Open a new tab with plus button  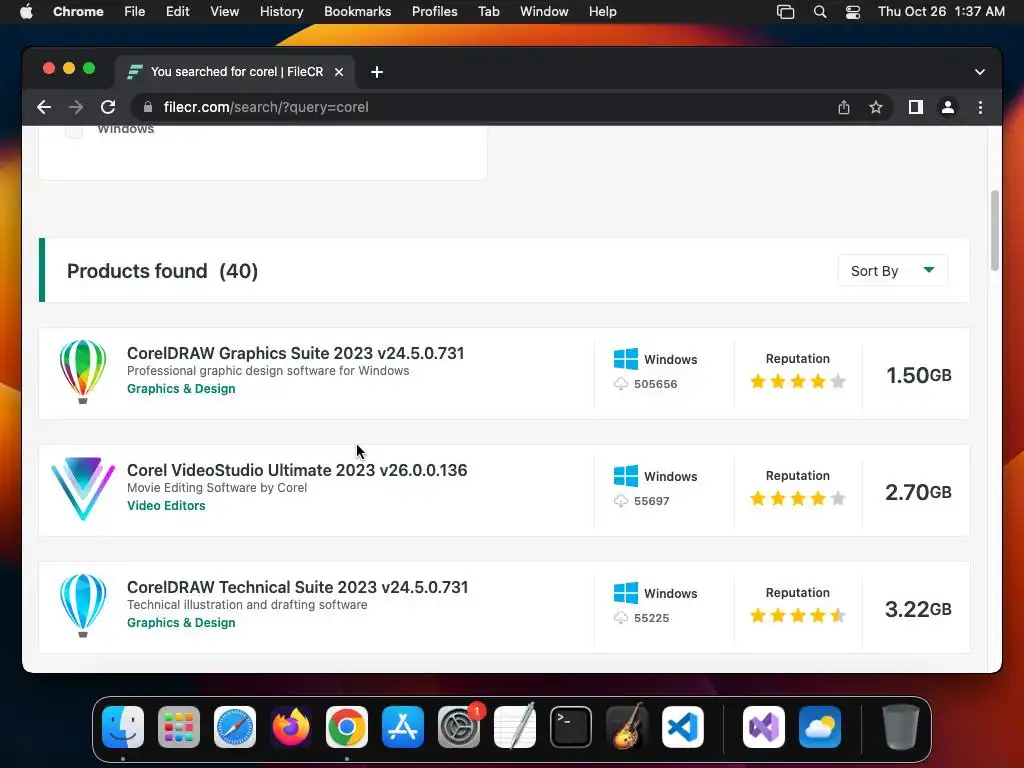[377, 72]
